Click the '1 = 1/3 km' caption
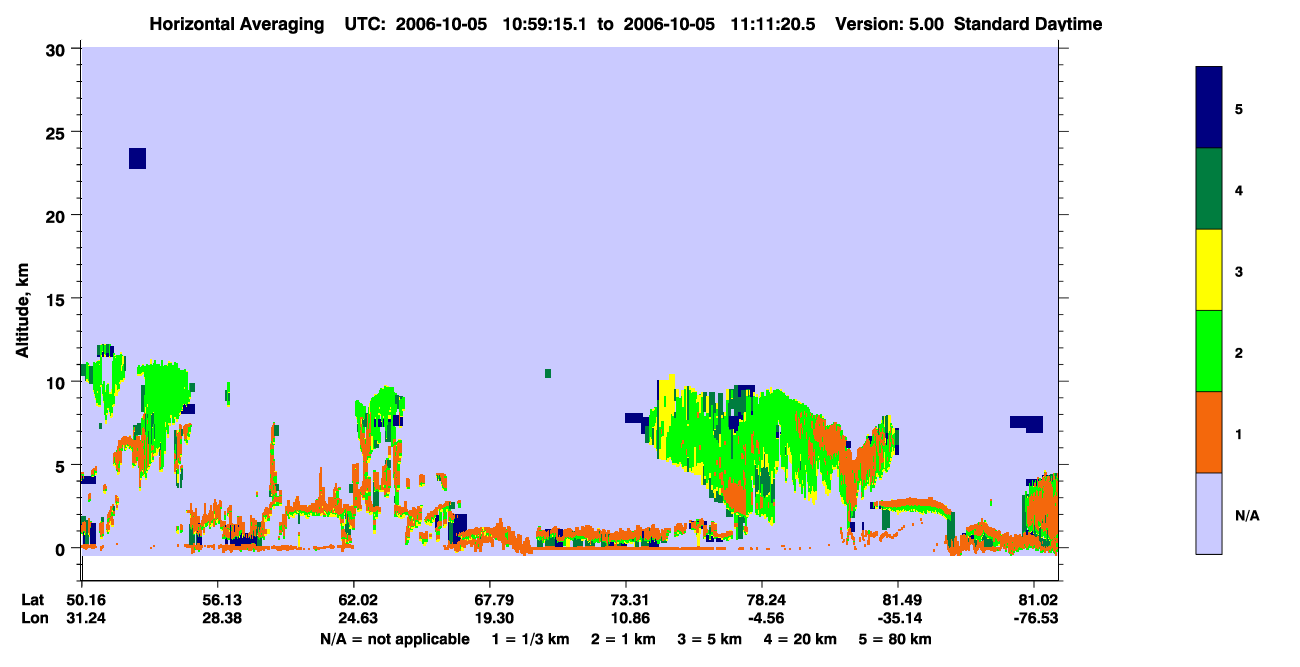This screenshot has height=667, width=1300. (x=531, y=639)
